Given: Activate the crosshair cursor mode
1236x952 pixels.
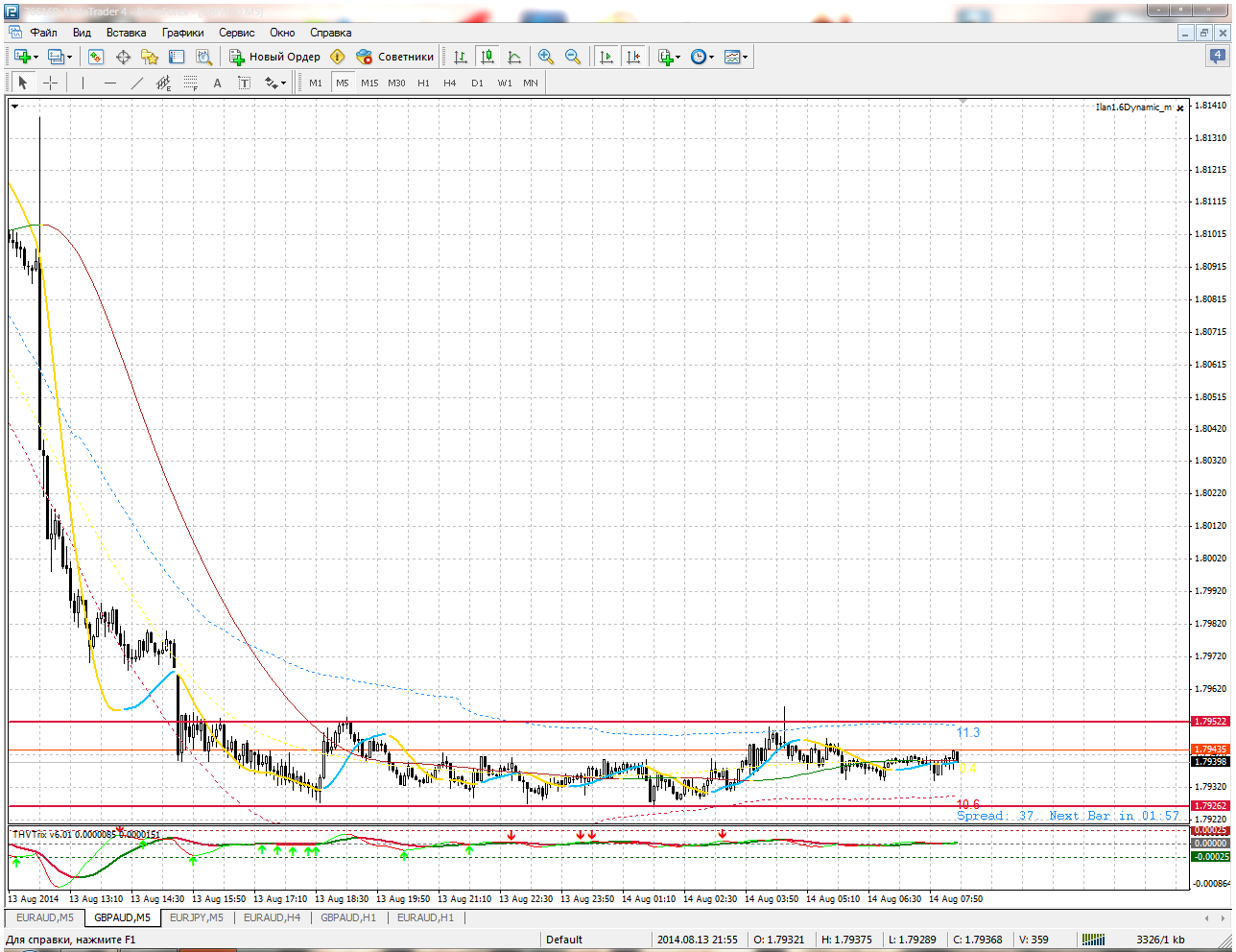Looking at the screenshot, I should [50, 83].
